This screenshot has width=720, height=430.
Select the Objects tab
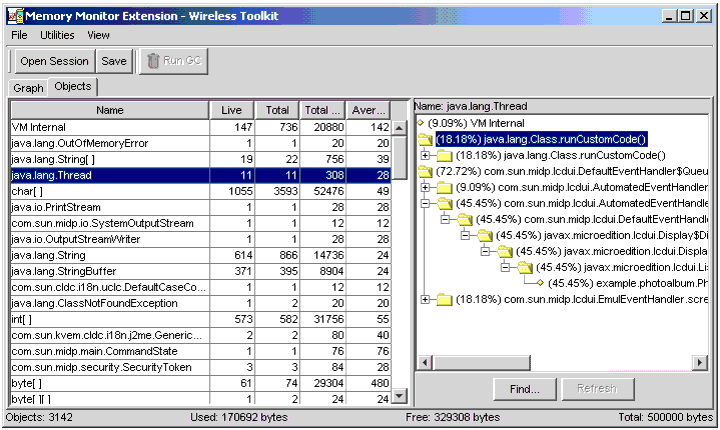73,86
